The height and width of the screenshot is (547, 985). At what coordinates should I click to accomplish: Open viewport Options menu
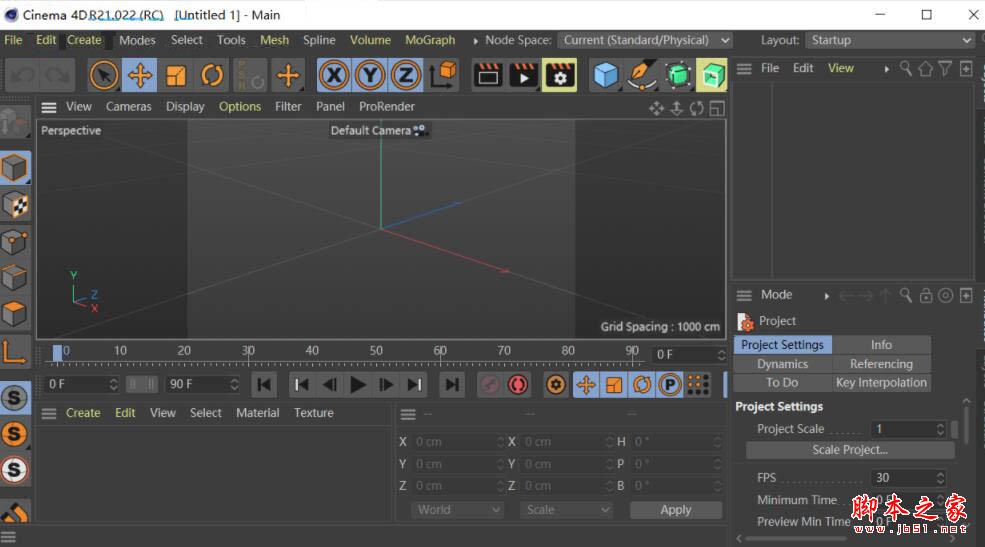pyautogui.click(x=240, y=107)
